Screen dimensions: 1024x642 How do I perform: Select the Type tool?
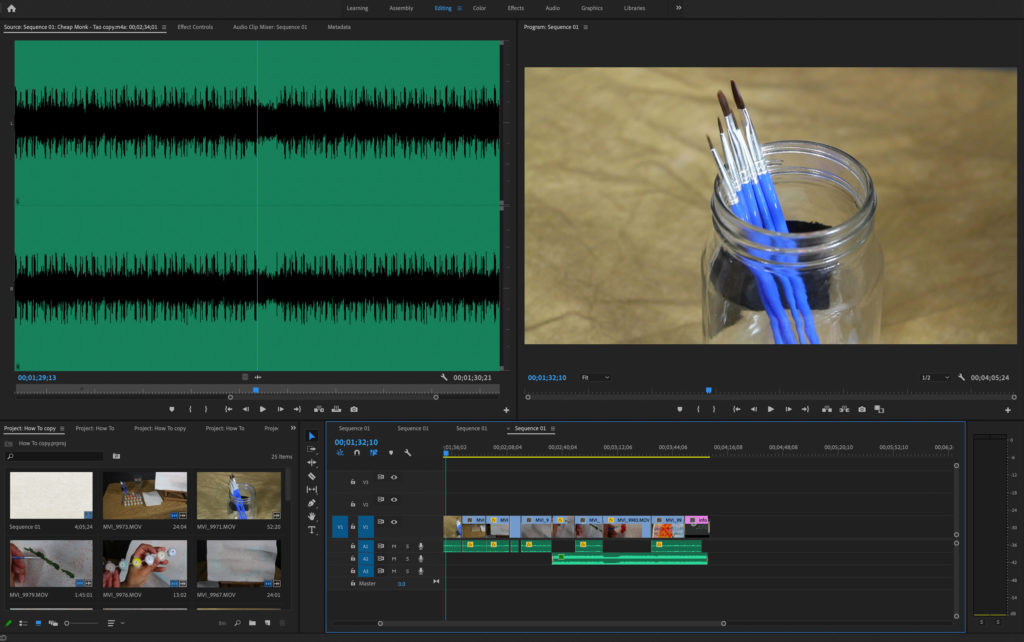point(312,530)
